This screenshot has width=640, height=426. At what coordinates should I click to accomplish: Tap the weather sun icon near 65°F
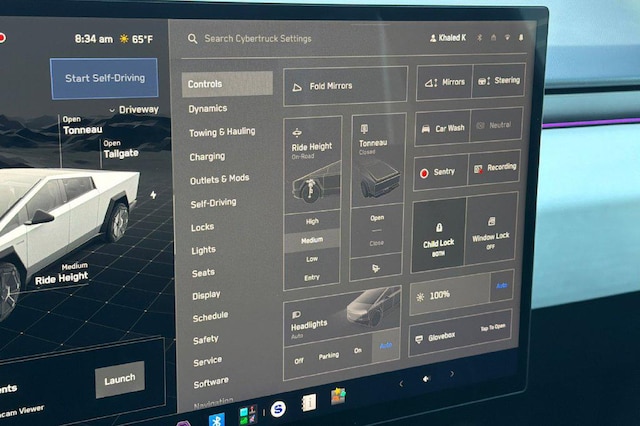pyautogui.click(x=124, y=39)
